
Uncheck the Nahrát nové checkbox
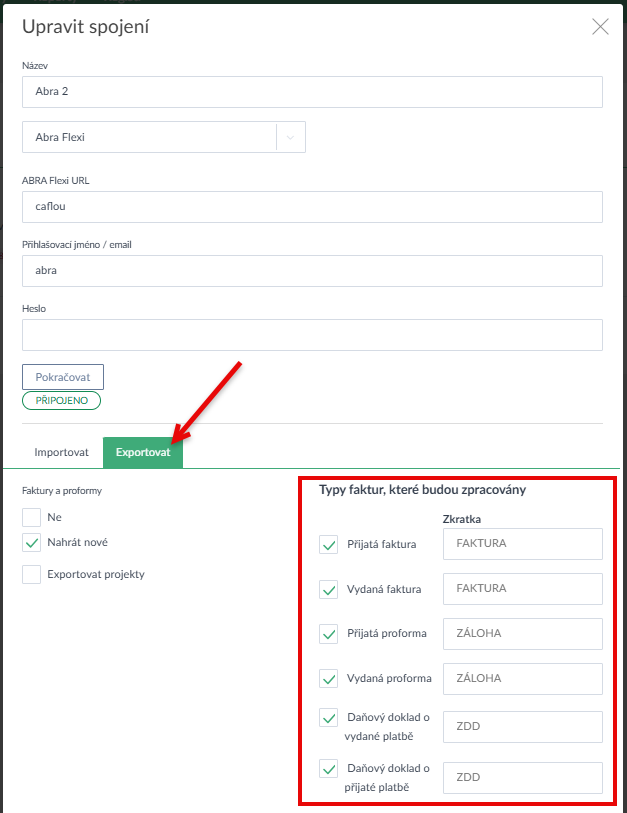pos(32,543)
